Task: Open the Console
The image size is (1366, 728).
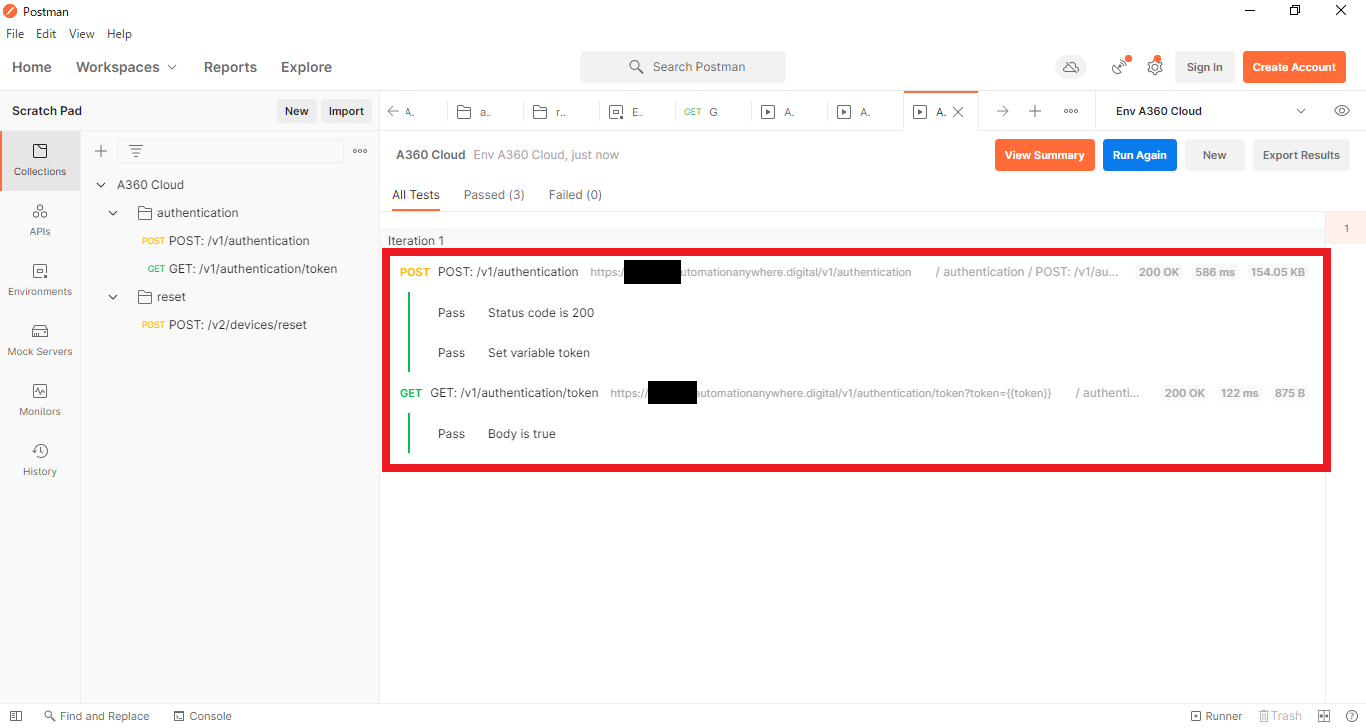Action: [x=203, y=716]
